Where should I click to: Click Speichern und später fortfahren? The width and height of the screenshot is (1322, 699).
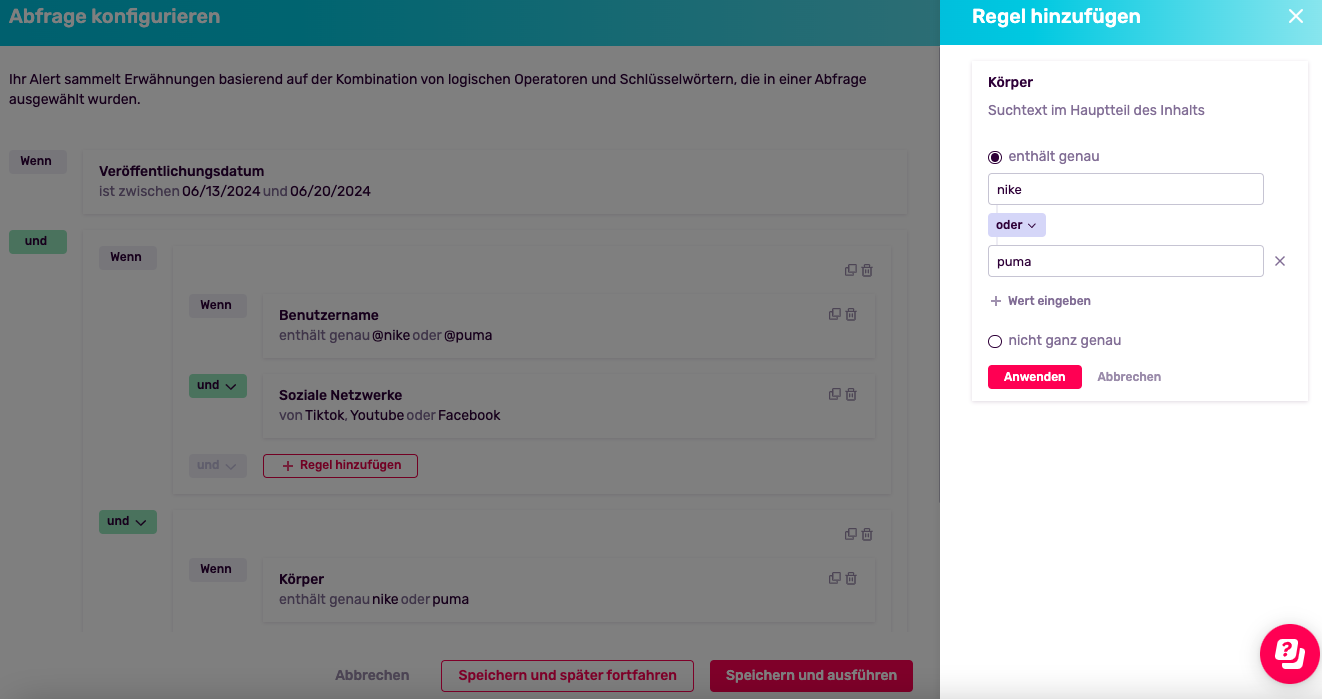567,675
